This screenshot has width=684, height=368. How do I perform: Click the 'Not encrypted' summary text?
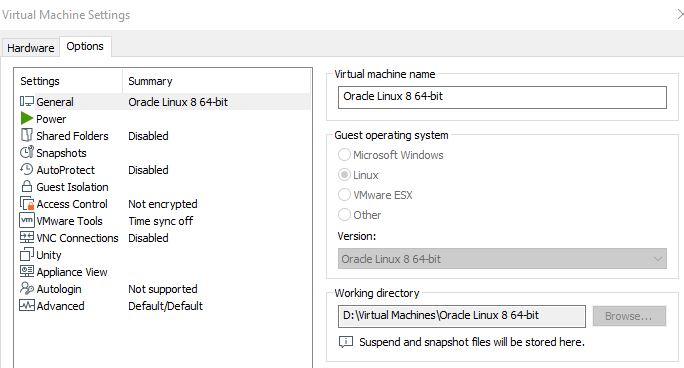tap(163, 204)
